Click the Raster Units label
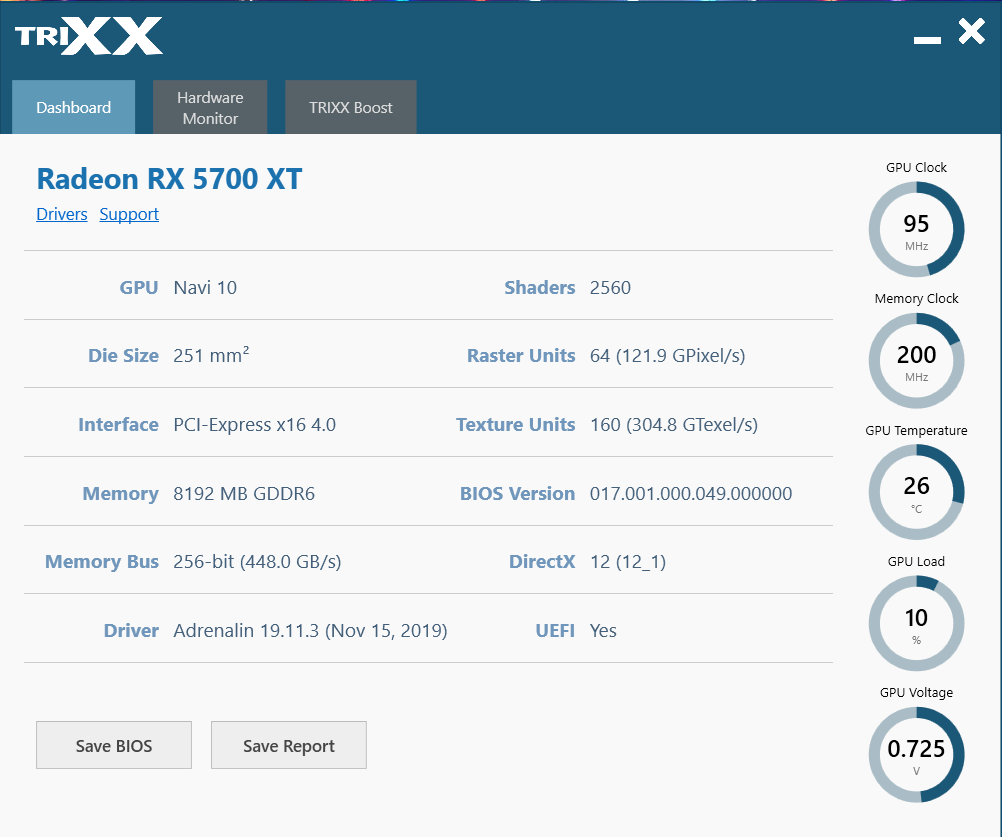This screenshot has width=1002, height=837. coord(521,356)
